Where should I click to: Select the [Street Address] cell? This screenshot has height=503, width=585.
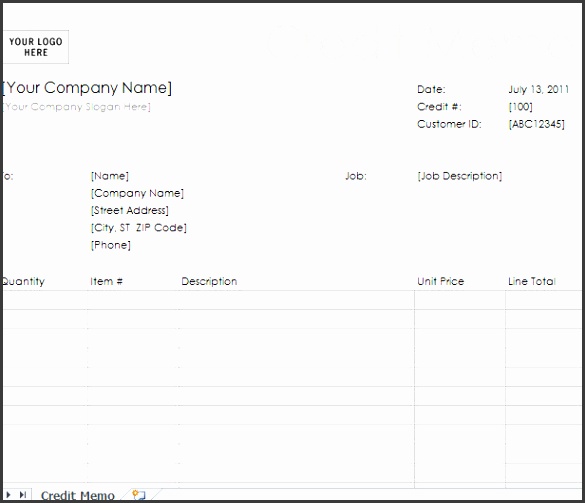129,210
